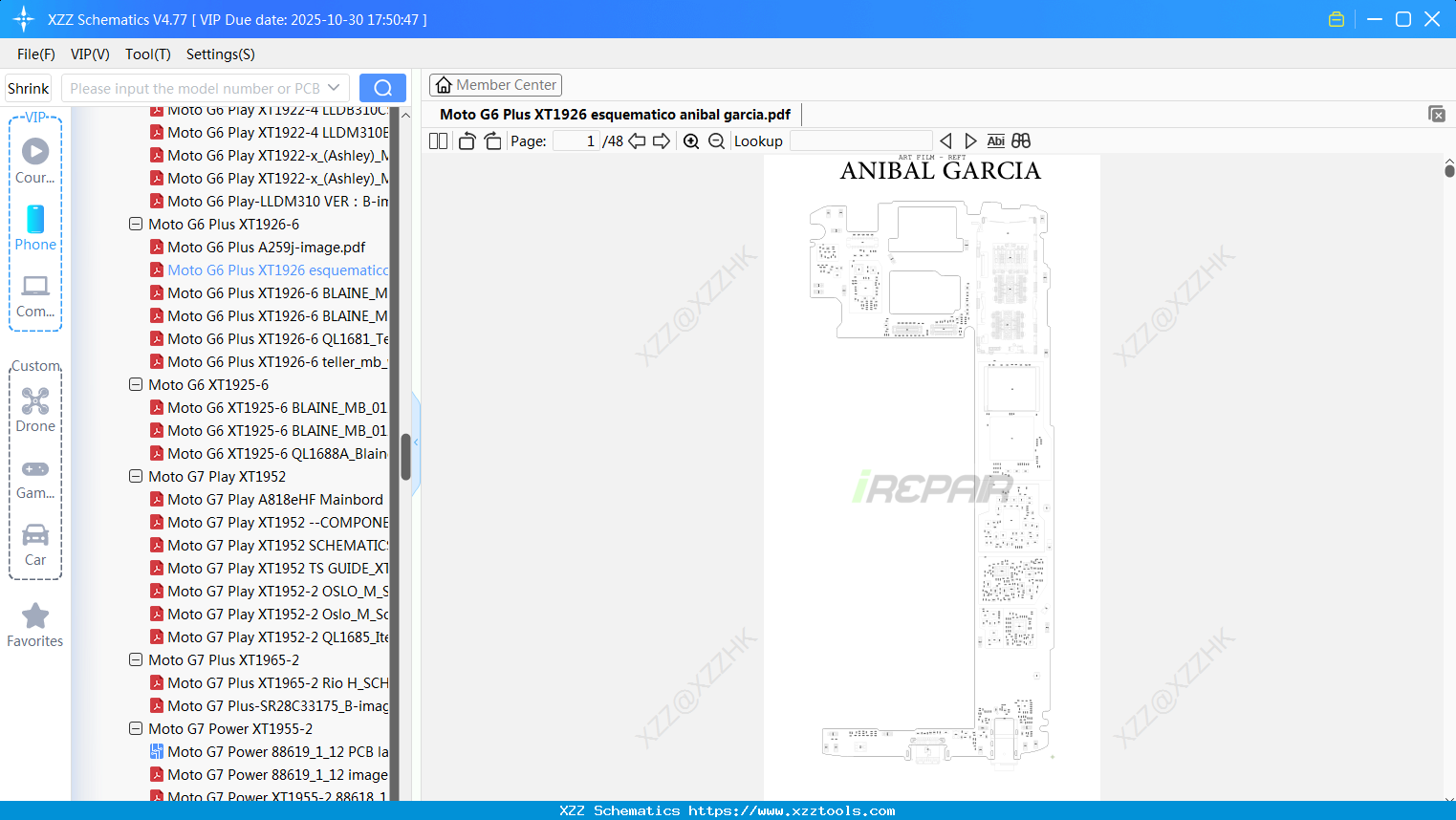This screenshot has height=820, width=1456.
Task: Collapse the Moto G6 Plus XT1926-6 group
Action: tap(135, 224)
